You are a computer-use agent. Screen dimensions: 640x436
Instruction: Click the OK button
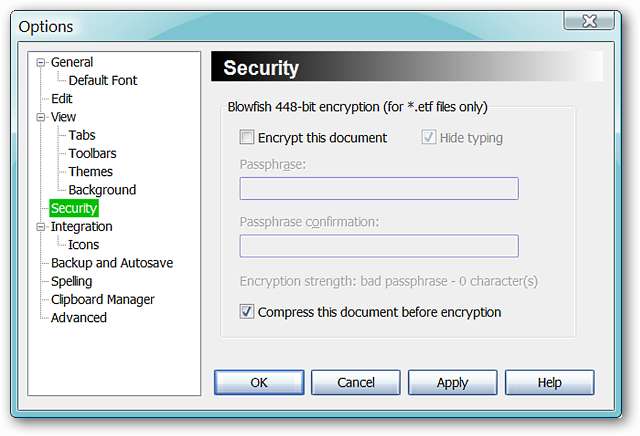click(259, 382)
